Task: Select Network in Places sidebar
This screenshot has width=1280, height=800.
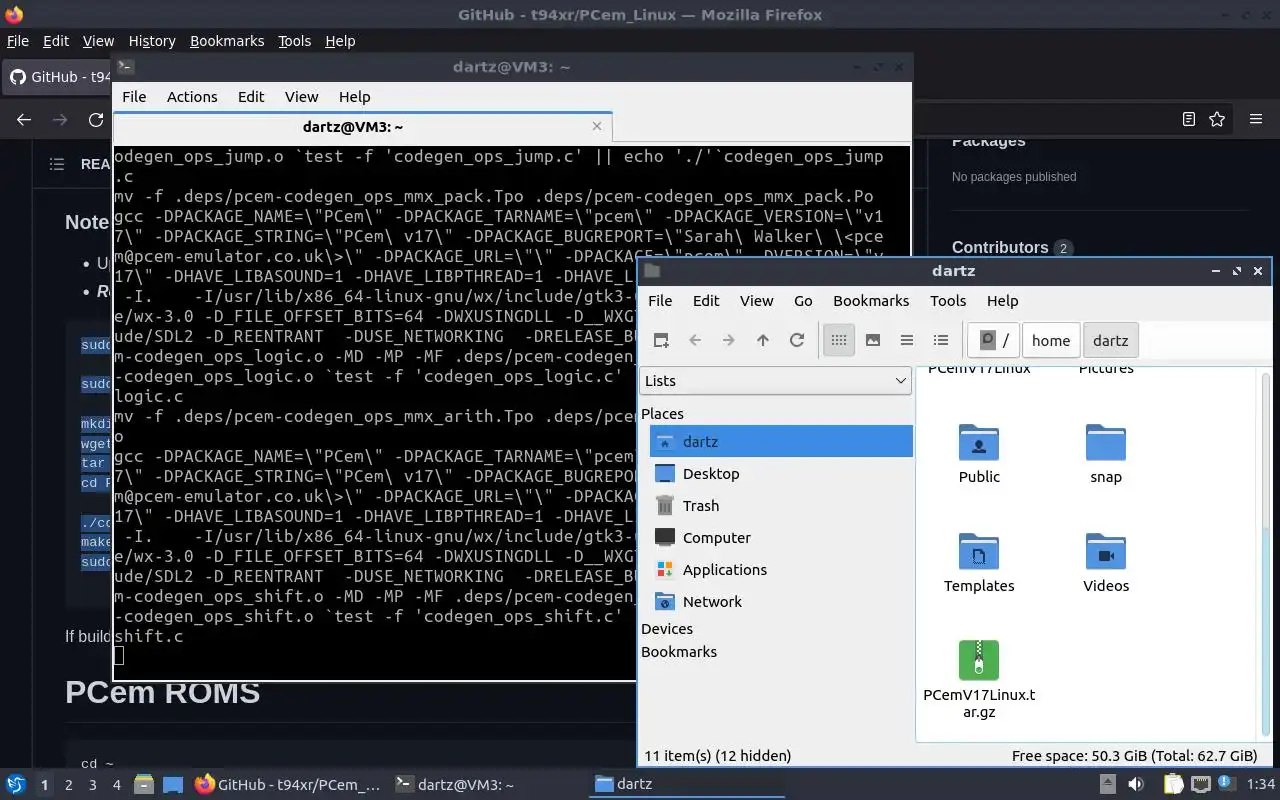Action: click(x=781, y=601)
